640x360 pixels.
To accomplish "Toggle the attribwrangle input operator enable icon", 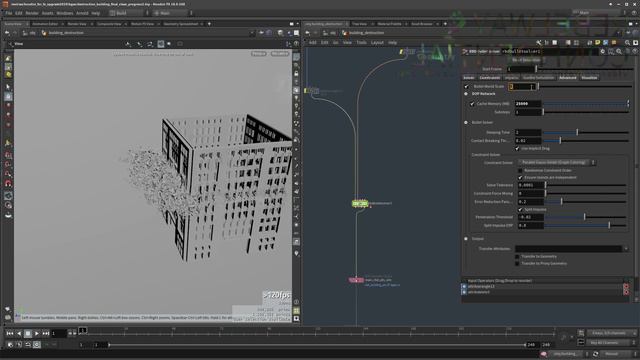I will click(464, 287).
